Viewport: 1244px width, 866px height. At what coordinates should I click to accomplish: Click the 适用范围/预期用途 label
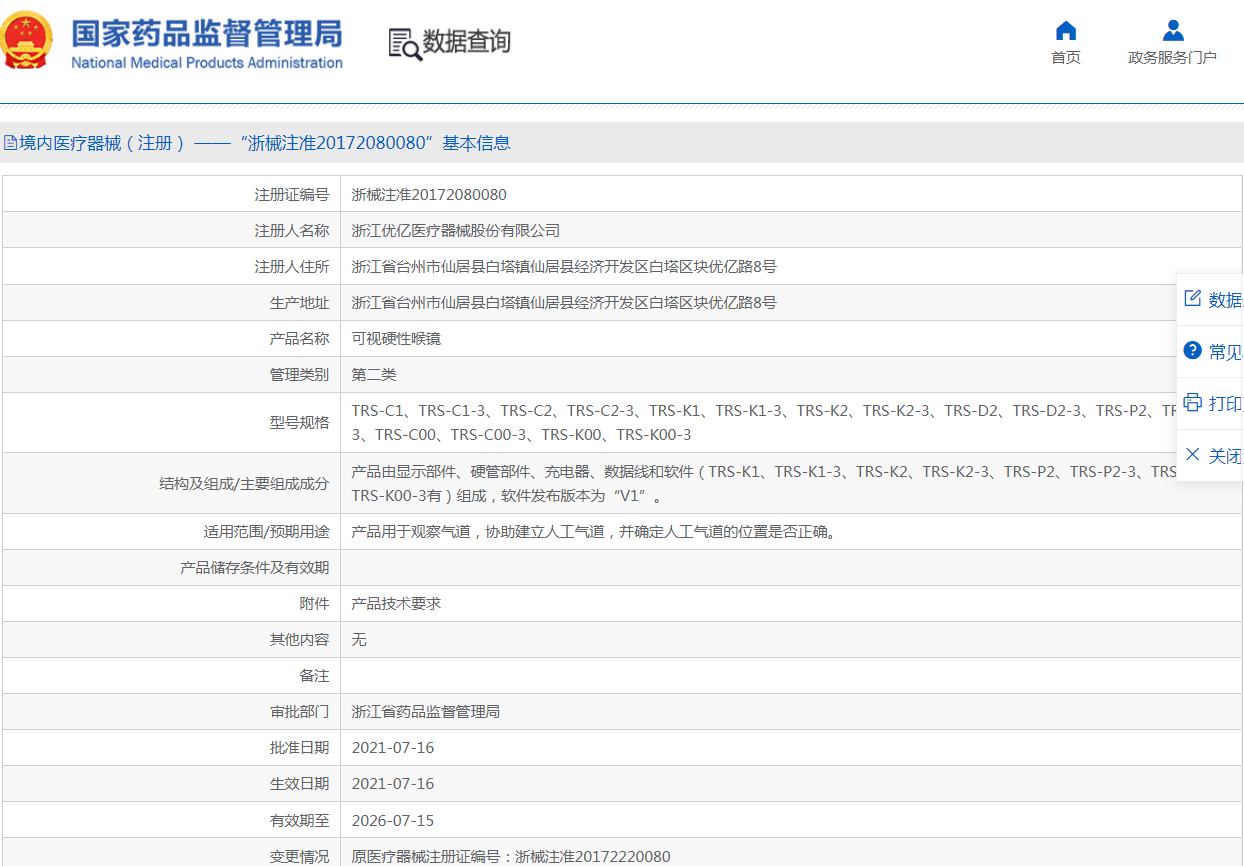point(267,531)
